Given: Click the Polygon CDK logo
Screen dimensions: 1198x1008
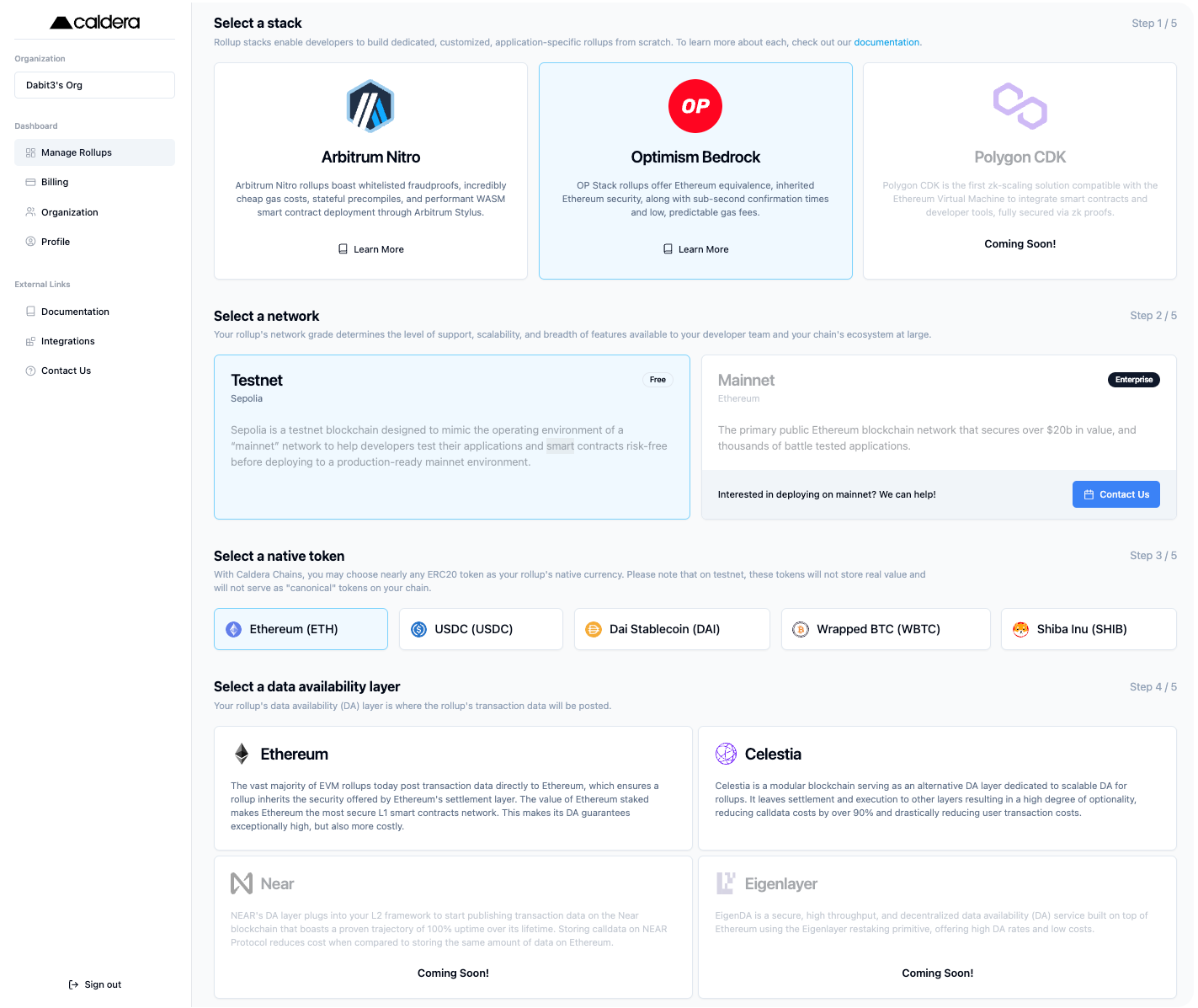Looking at the screenshot, I should (1020, 106).
